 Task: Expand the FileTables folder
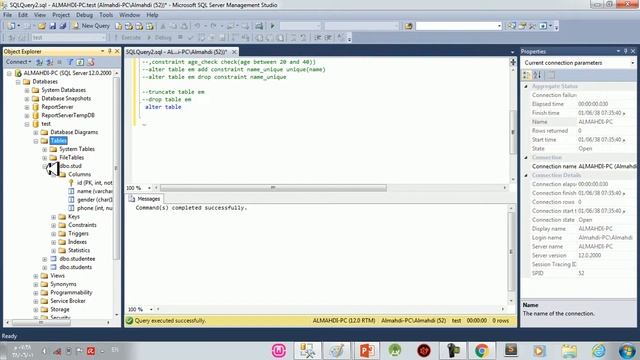coord(45,158)
